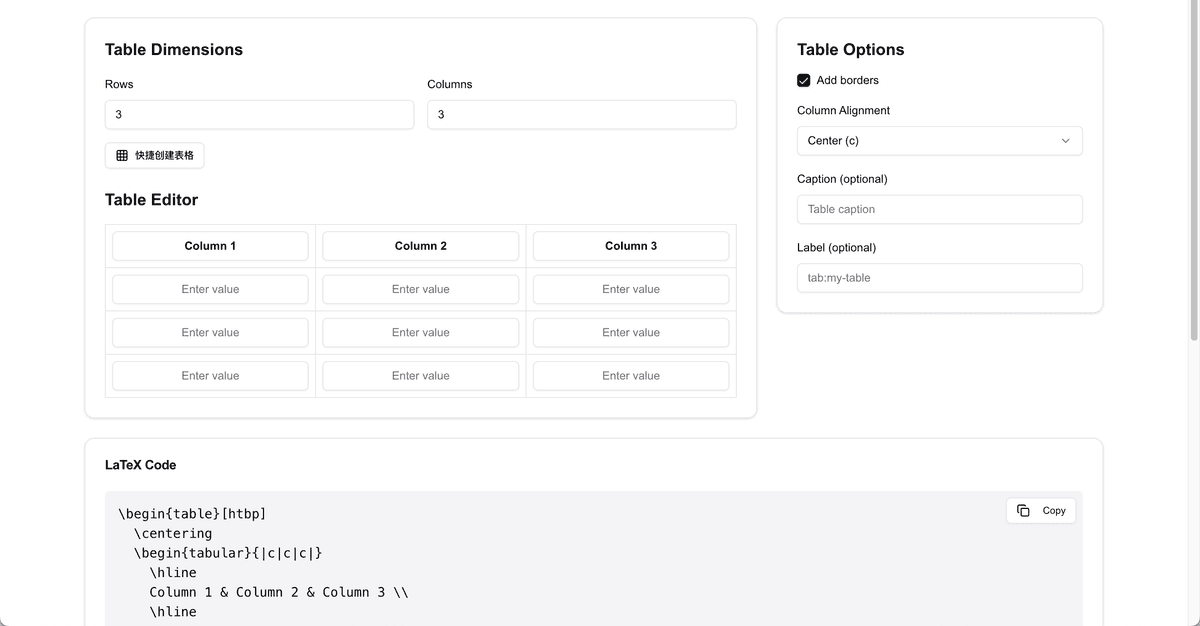Focus the Rows number input
This screenshot has width=1200, height=626.
tap(259, 114)
